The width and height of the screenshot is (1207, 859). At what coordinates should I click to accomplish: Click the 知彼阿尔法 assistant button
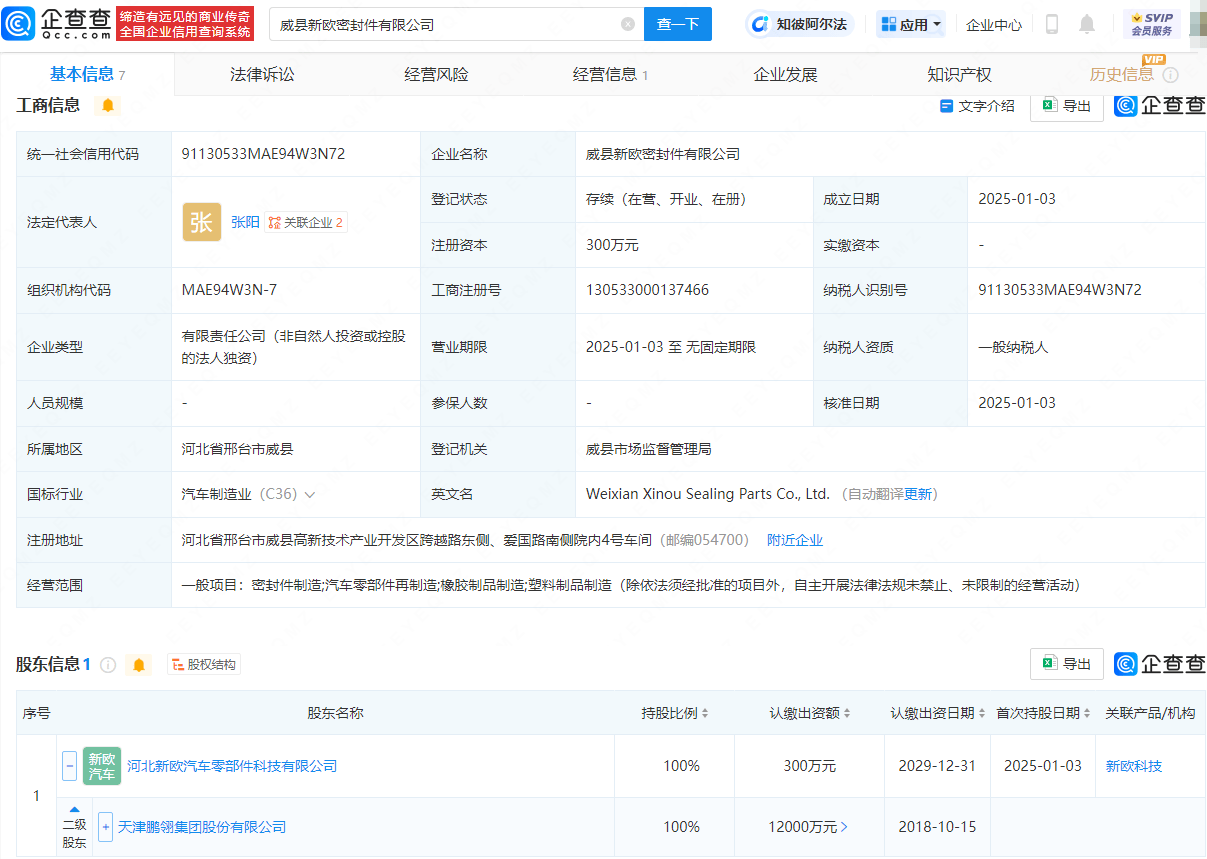pos(800,24)
